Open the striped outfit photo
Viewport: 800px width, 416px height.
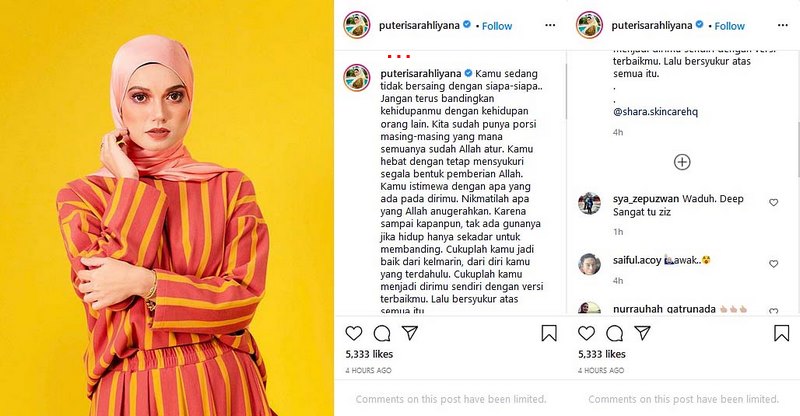(167, 208)
